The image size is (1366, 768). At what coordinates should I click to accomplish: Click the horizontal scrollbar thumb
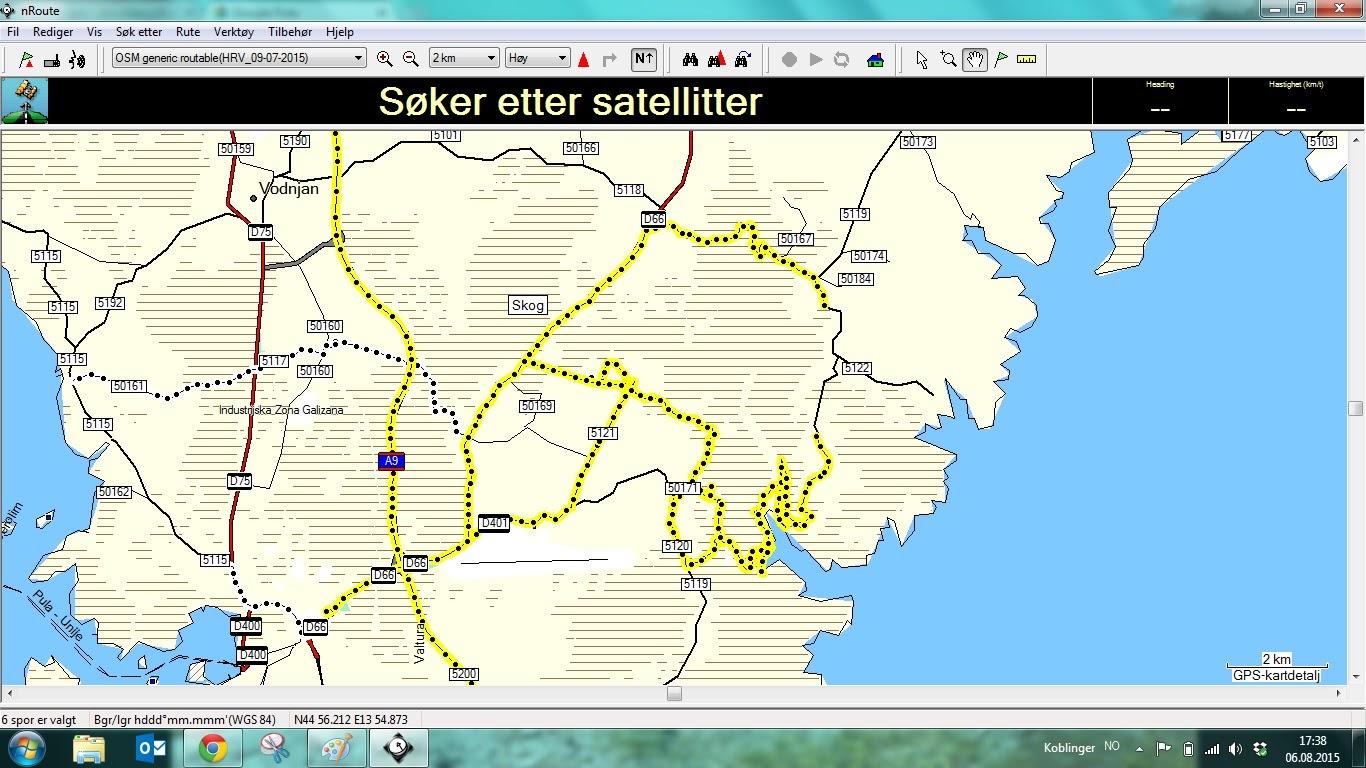pyautogui.click(x=674, y=693)
